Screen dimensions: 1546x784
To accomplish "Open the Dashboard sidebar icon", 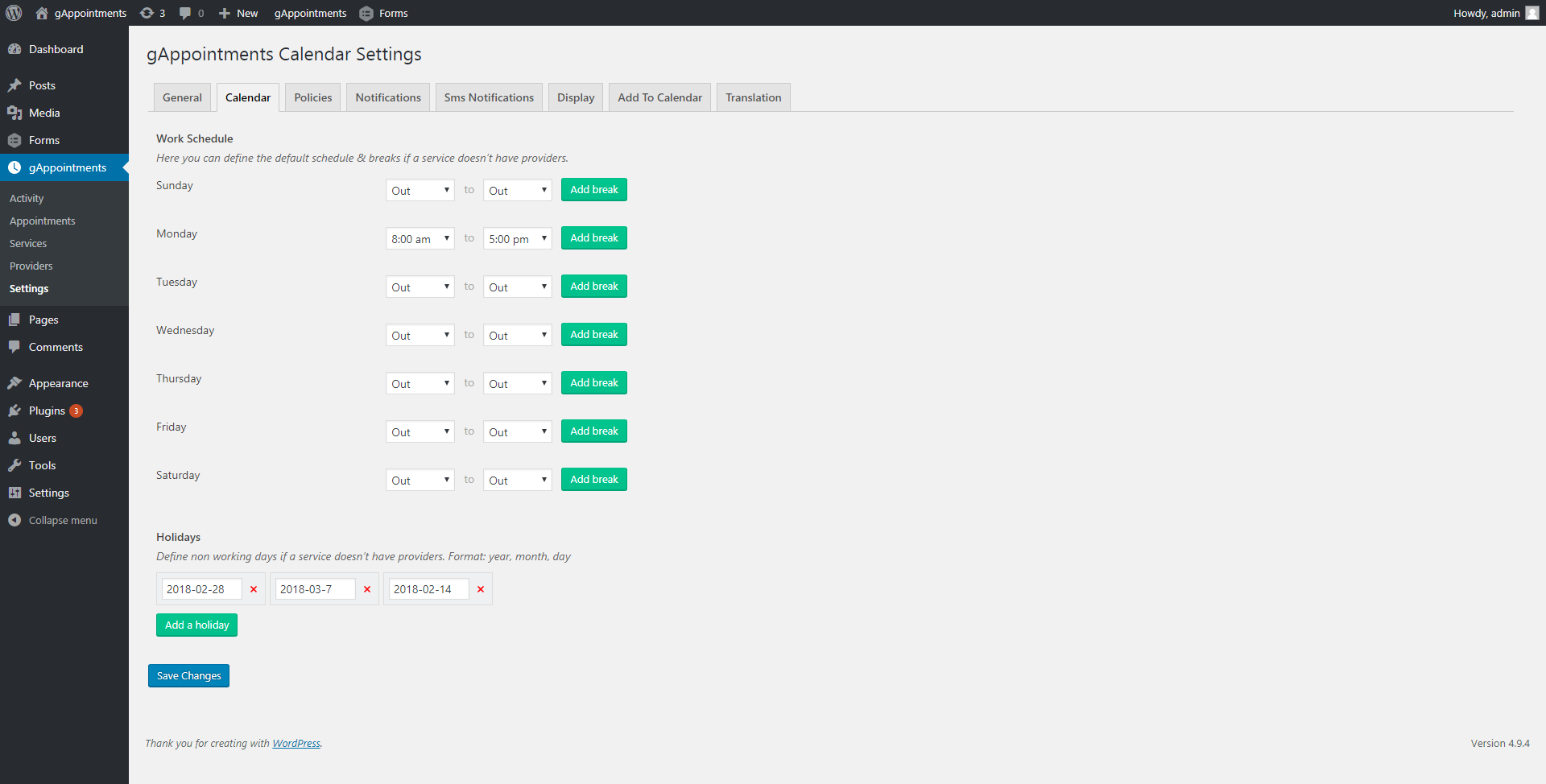I will pyautogui.click(x=14, y=49).
